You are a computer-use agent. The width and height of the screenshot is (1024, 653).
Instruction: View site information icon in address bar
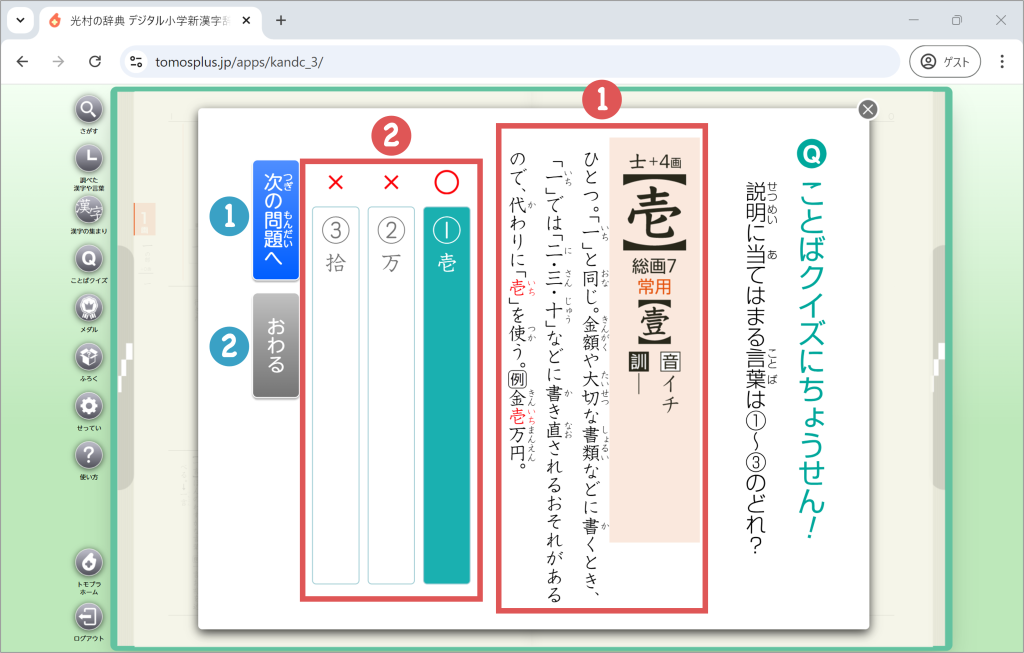click(136, 61)
